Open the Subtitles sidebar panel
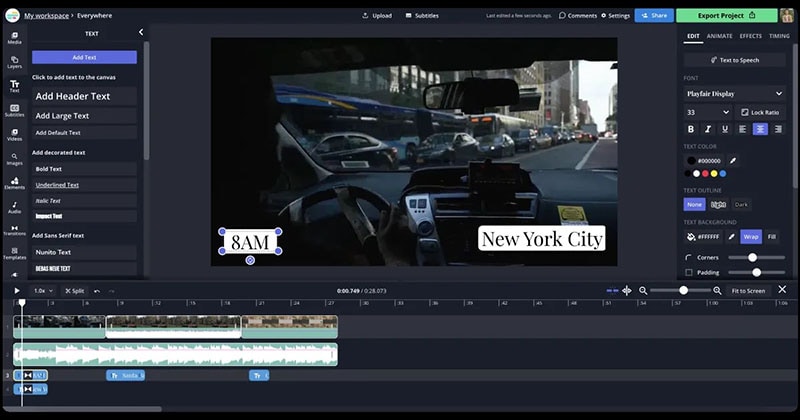The image size is (800, 420). [14, 111]
